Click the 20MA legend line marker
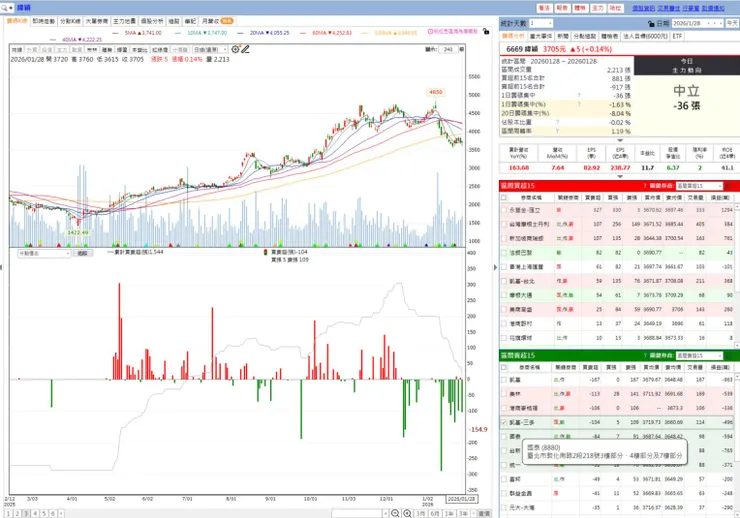The width and height of the screenshot is (740, 518). (241, 33)
